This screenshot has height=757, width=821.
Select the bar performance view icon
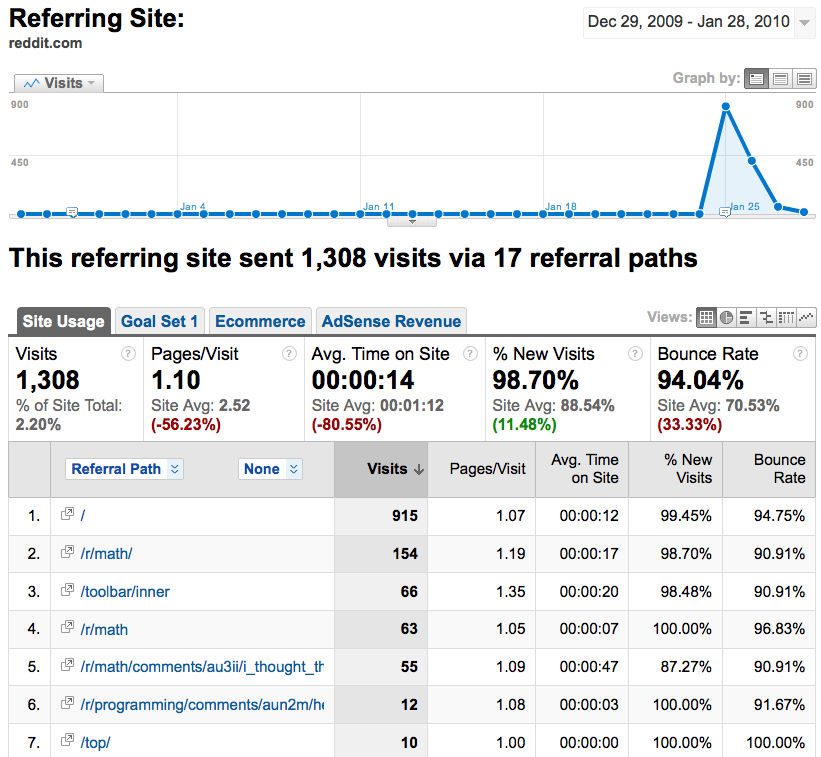(x=746, y=317)
